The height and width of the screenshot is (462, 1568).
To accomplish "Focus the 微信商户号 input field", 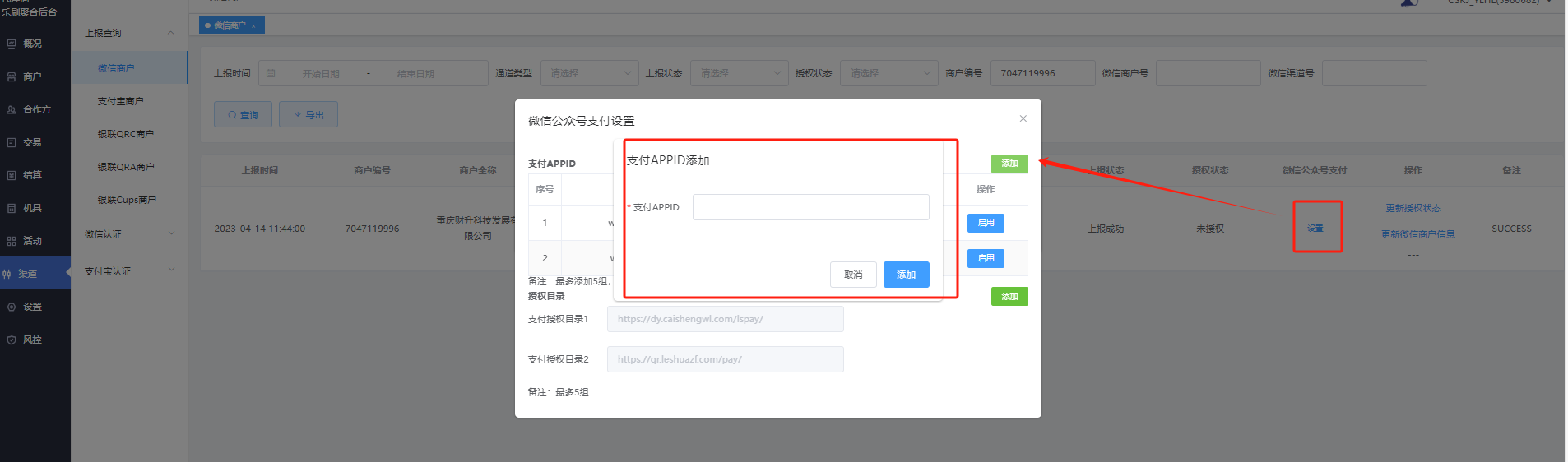I will (x=1208, y=73).
